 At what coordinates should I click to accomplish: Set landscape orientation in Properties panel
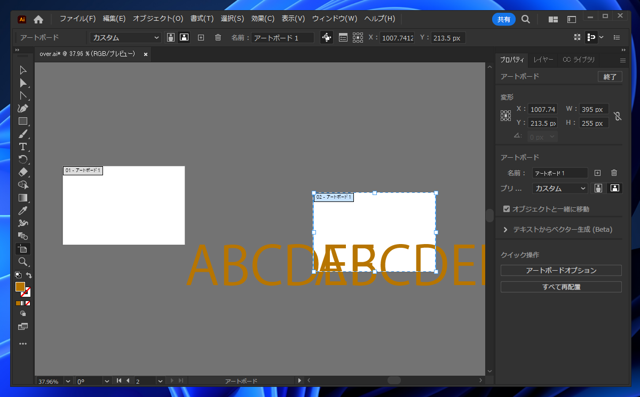(615, 188)
